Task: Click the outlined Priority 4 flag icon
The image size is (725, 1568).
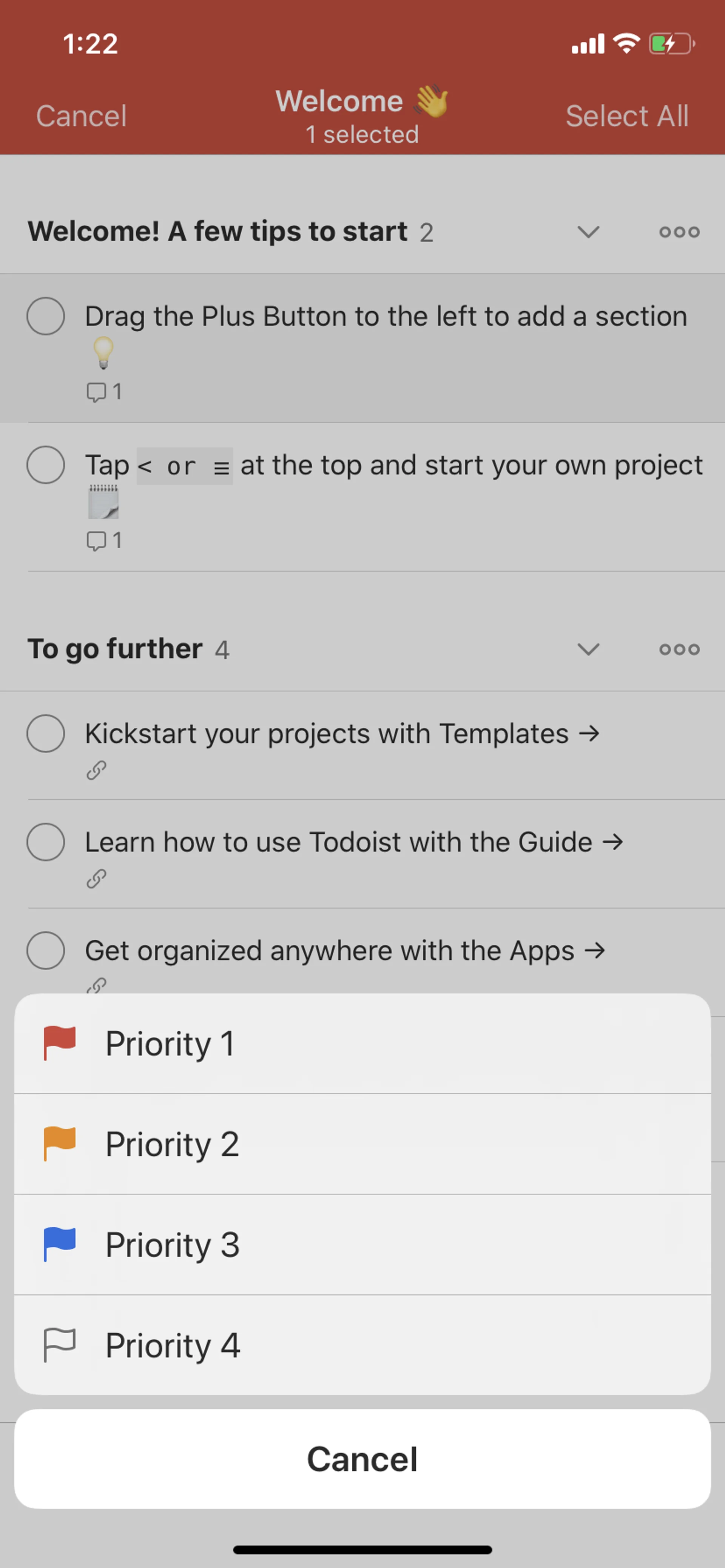Action: [x=59, y=1345]
